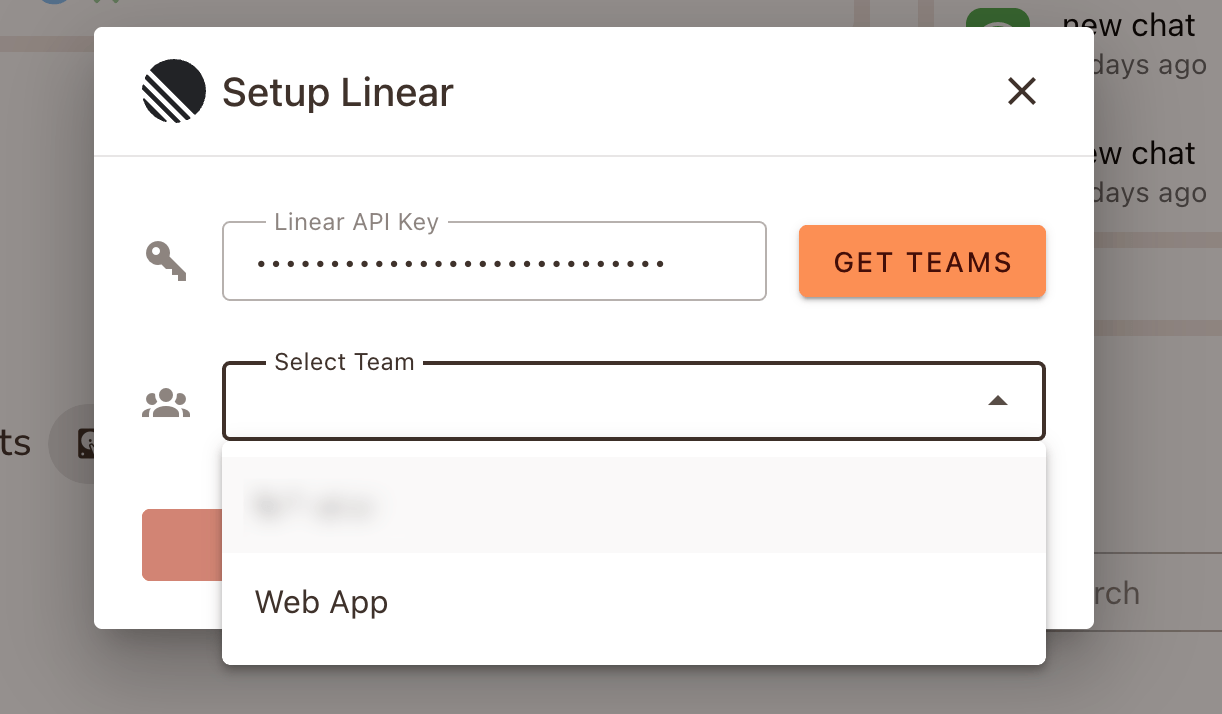Click inside the Linear API Key field

[494, 262]
